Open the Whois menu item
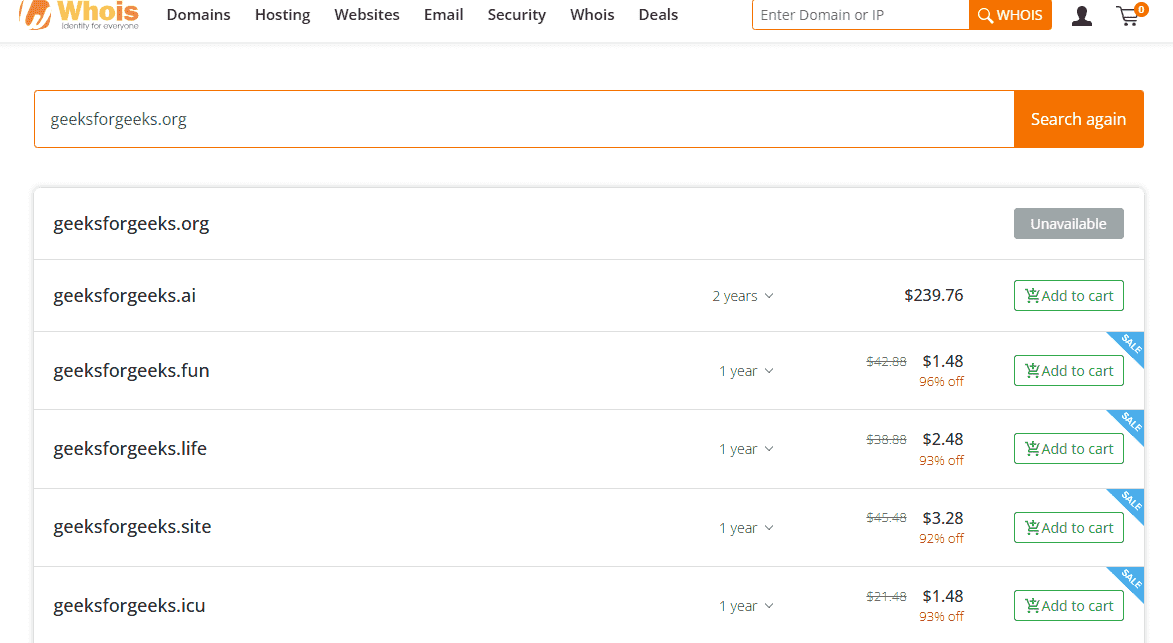Viewport: 1173px width, 643px height. [592, 15]
